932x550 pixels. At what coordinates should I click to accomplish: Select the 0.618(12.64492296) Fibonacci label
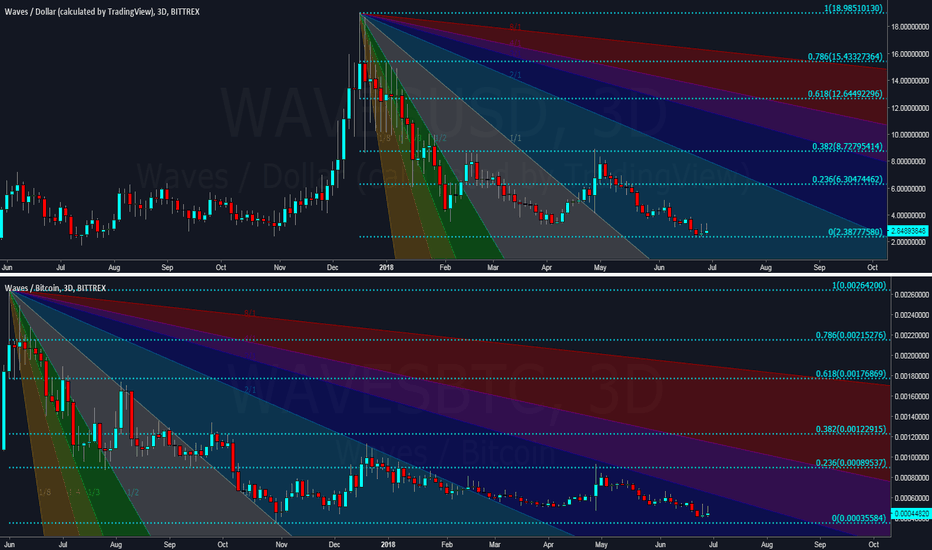845,94
